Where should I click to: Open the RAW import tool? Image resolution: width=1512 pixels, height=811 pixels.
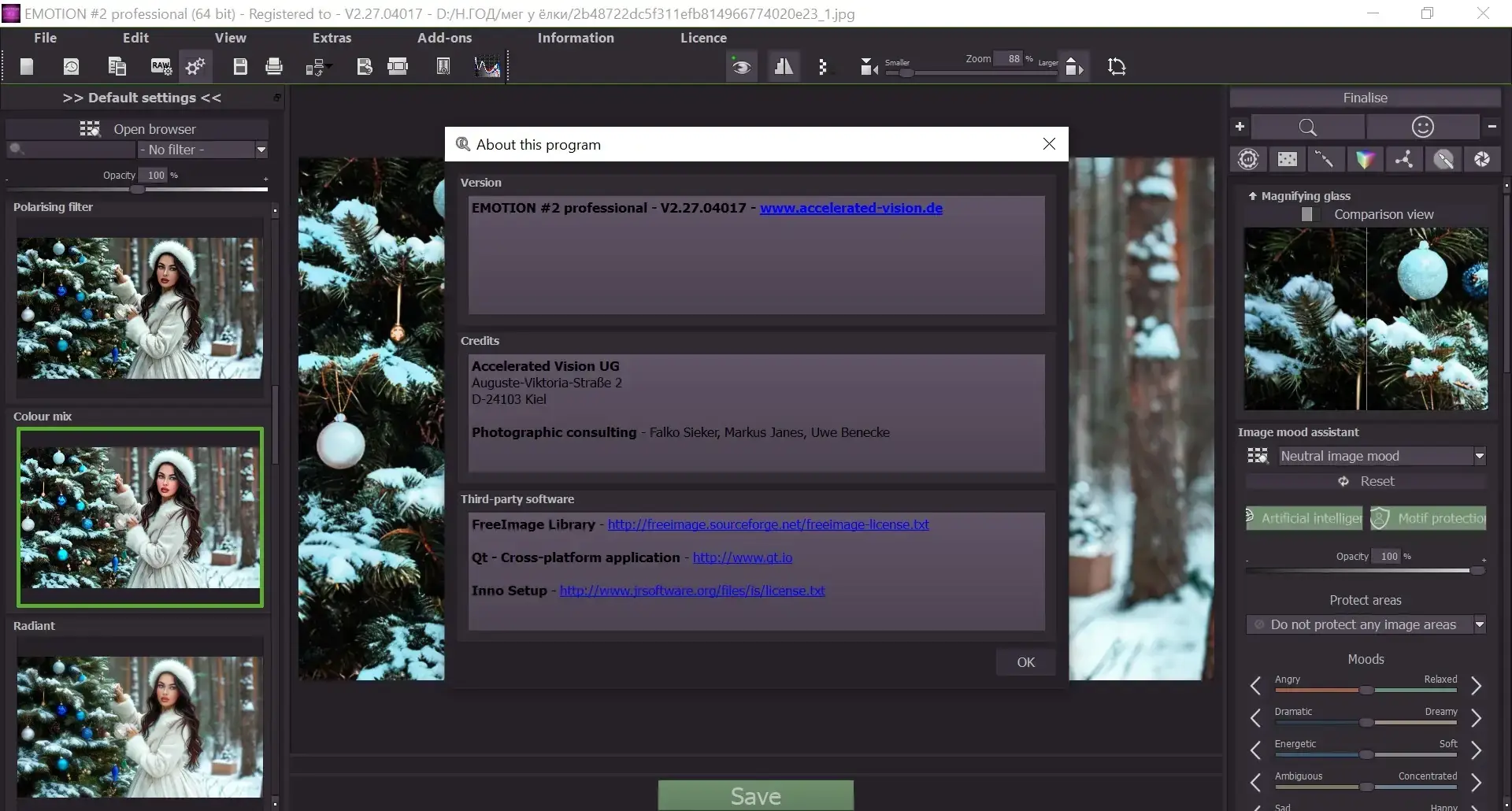[x=161, y=66]
